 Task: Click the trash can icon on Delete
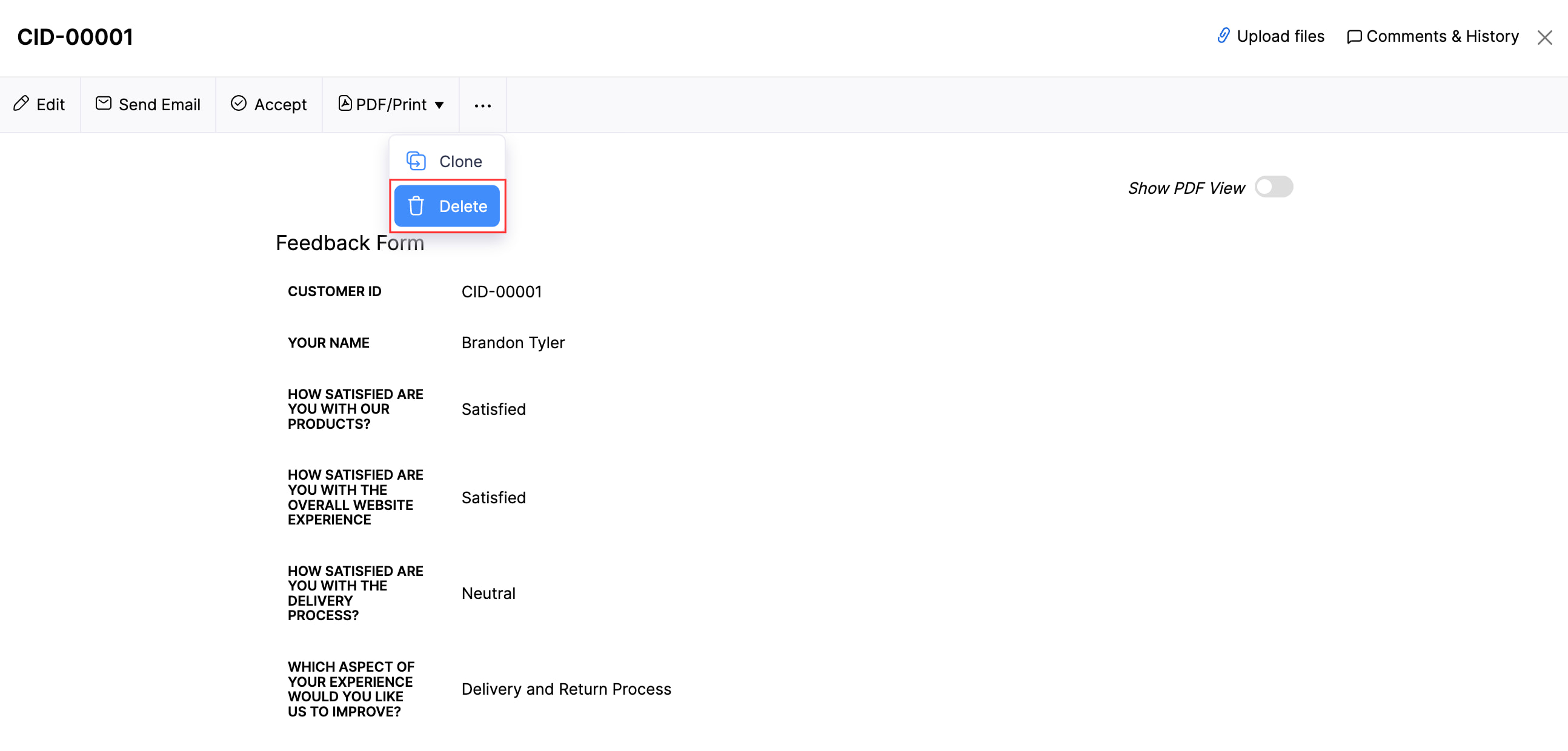pos(416,206)
